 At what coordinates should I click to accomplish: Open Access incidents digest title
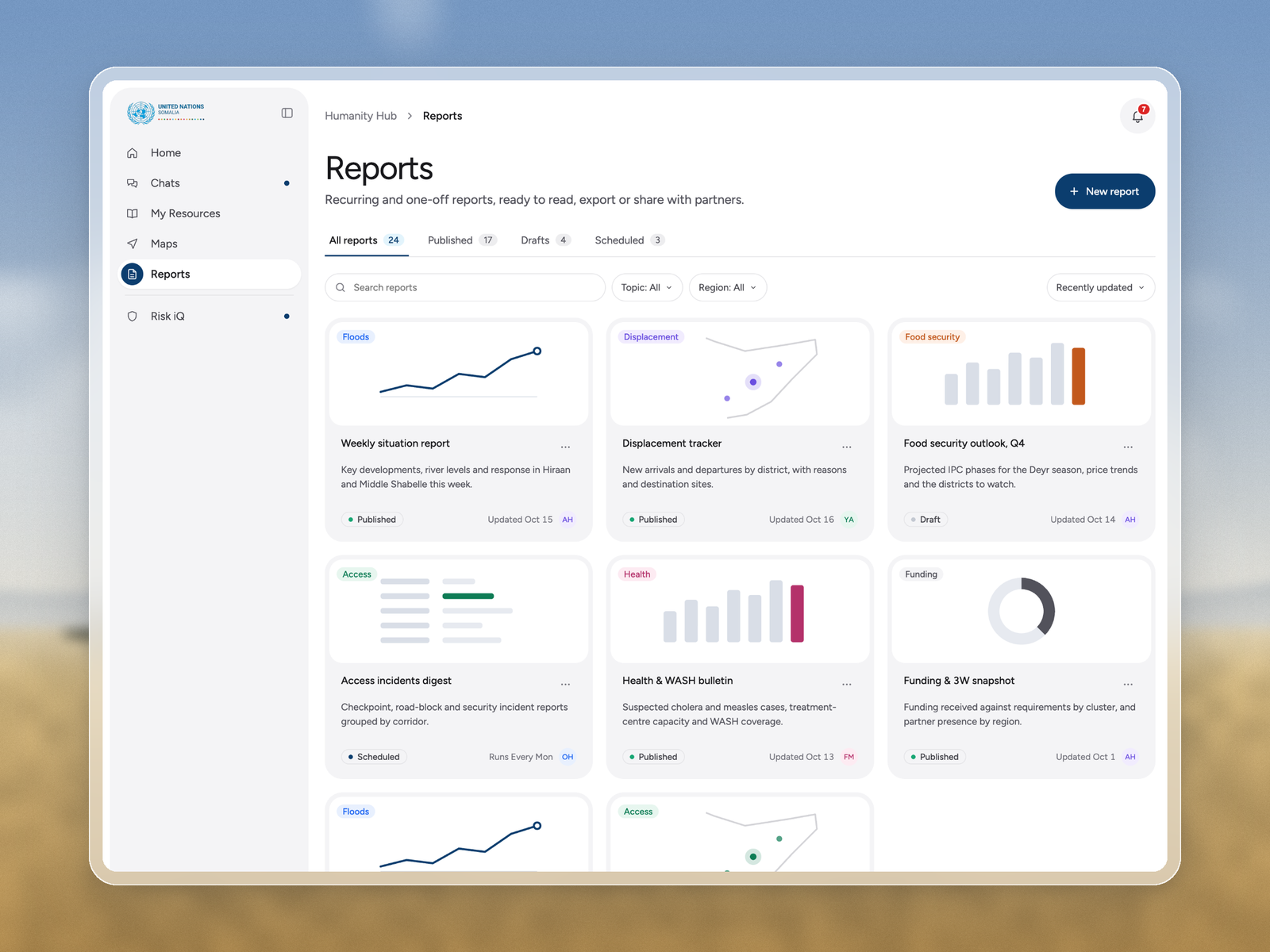click(x=396, y=681)
